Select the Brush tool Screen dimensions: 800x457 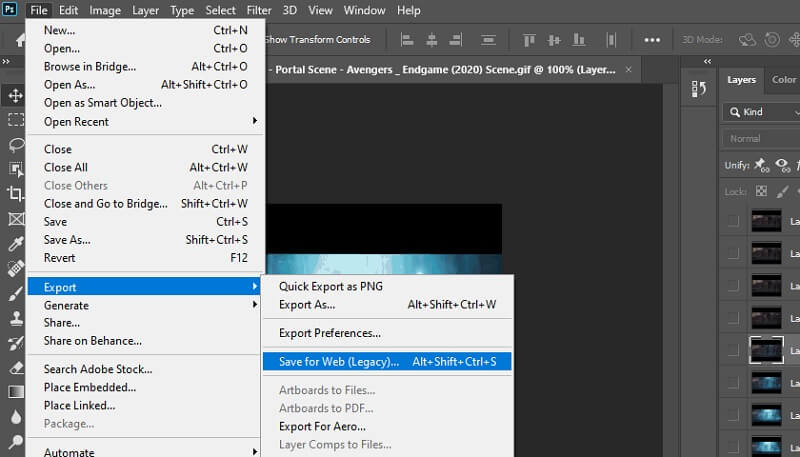(15, 293)
